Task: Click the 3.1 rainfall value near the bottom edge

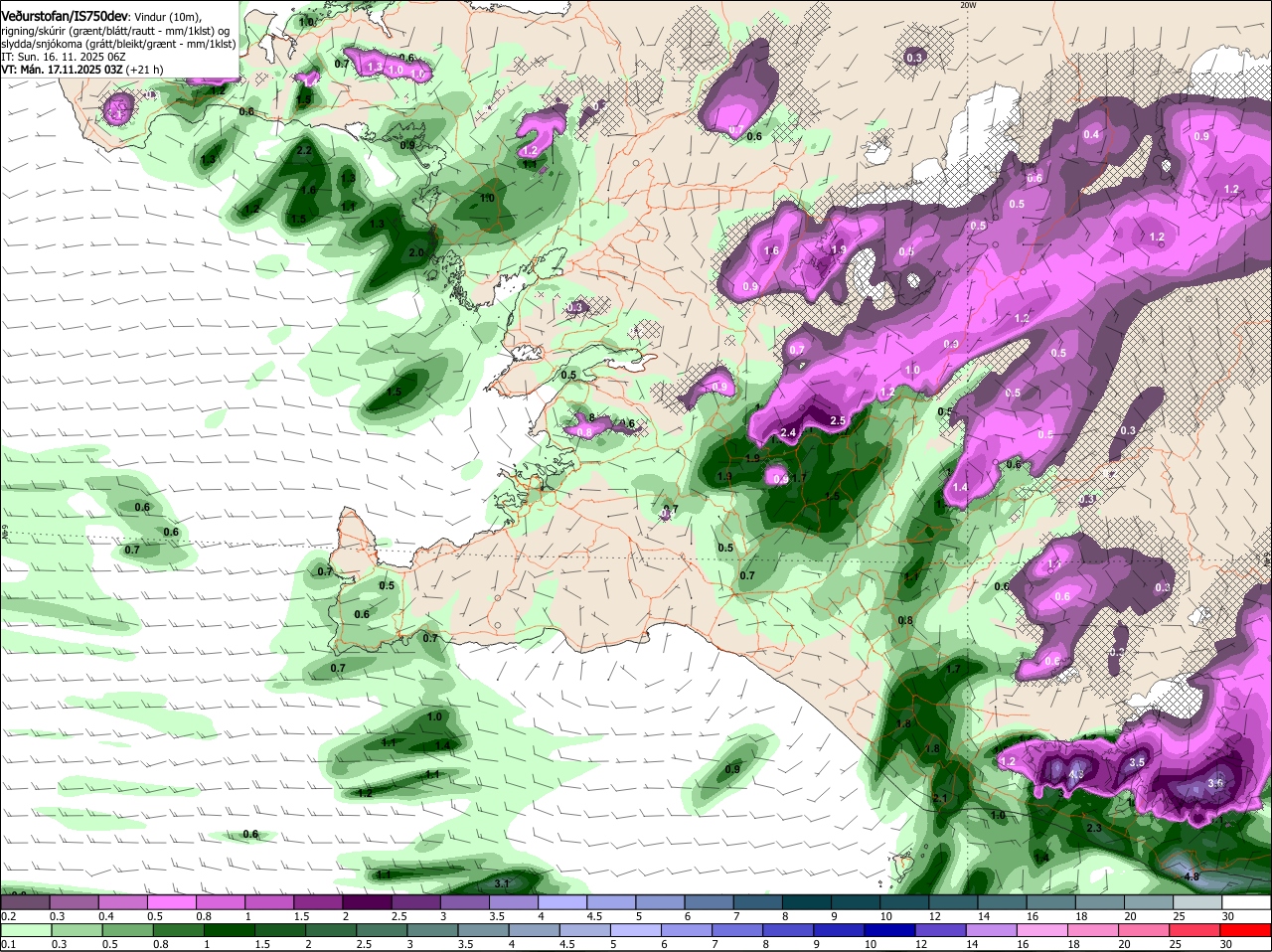Action: click(x=502, y=883)
